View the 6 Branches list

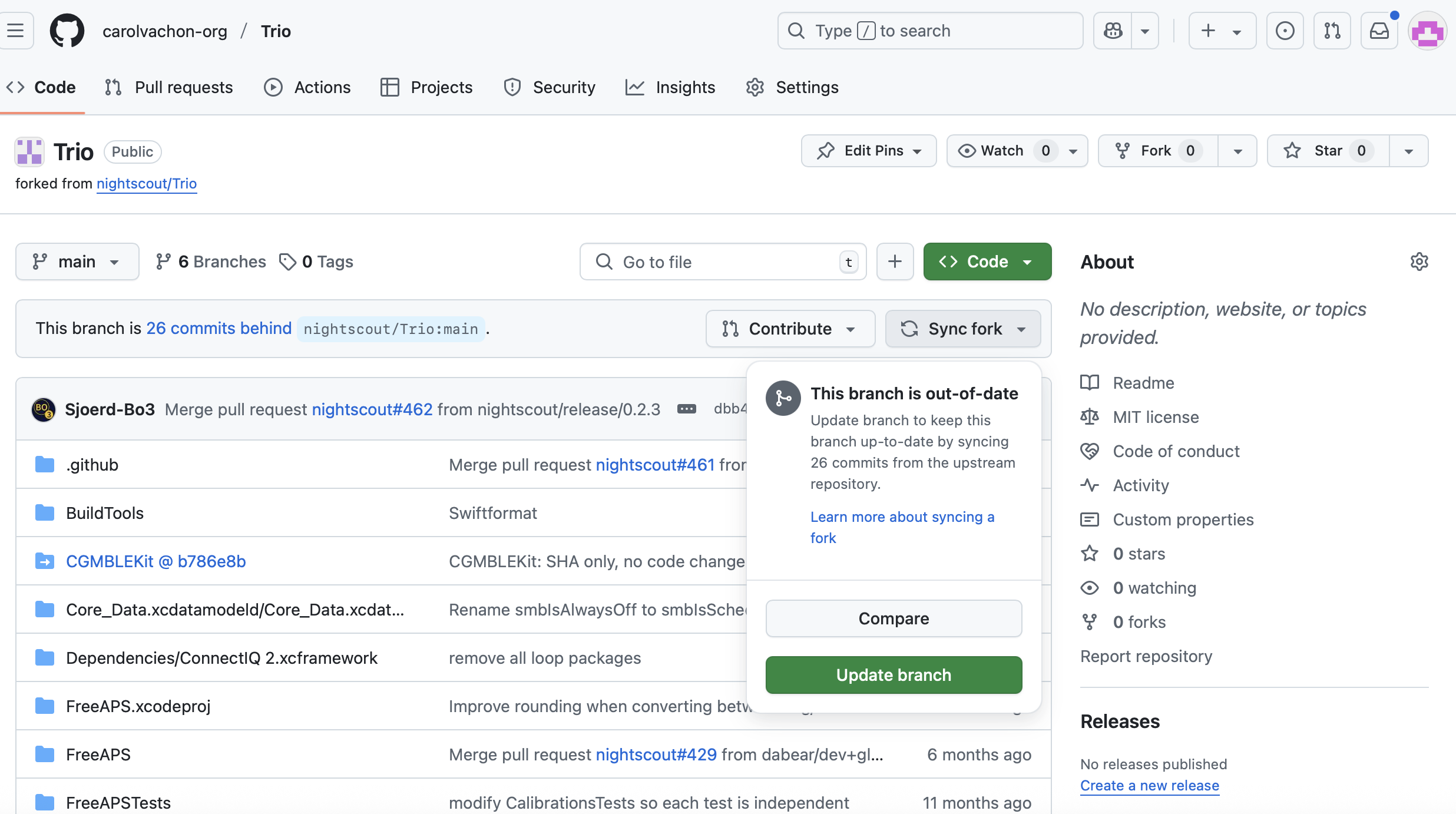211,262
